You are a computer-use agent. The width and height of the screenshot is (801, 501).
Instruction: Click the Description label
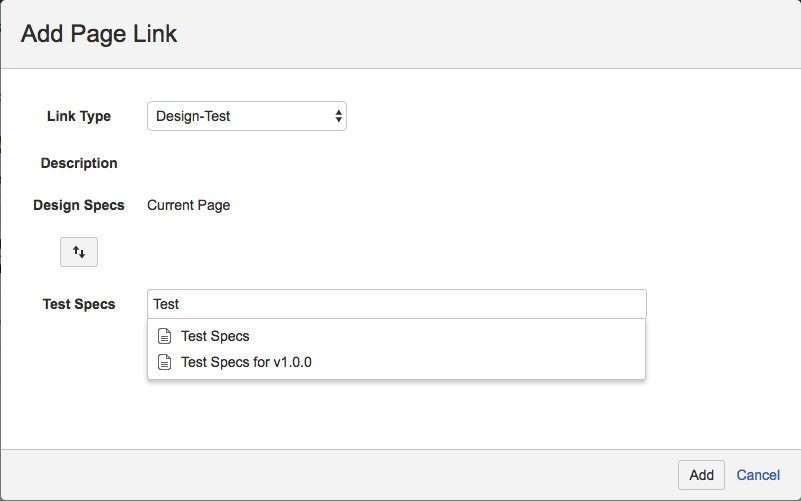coord(79,163)
